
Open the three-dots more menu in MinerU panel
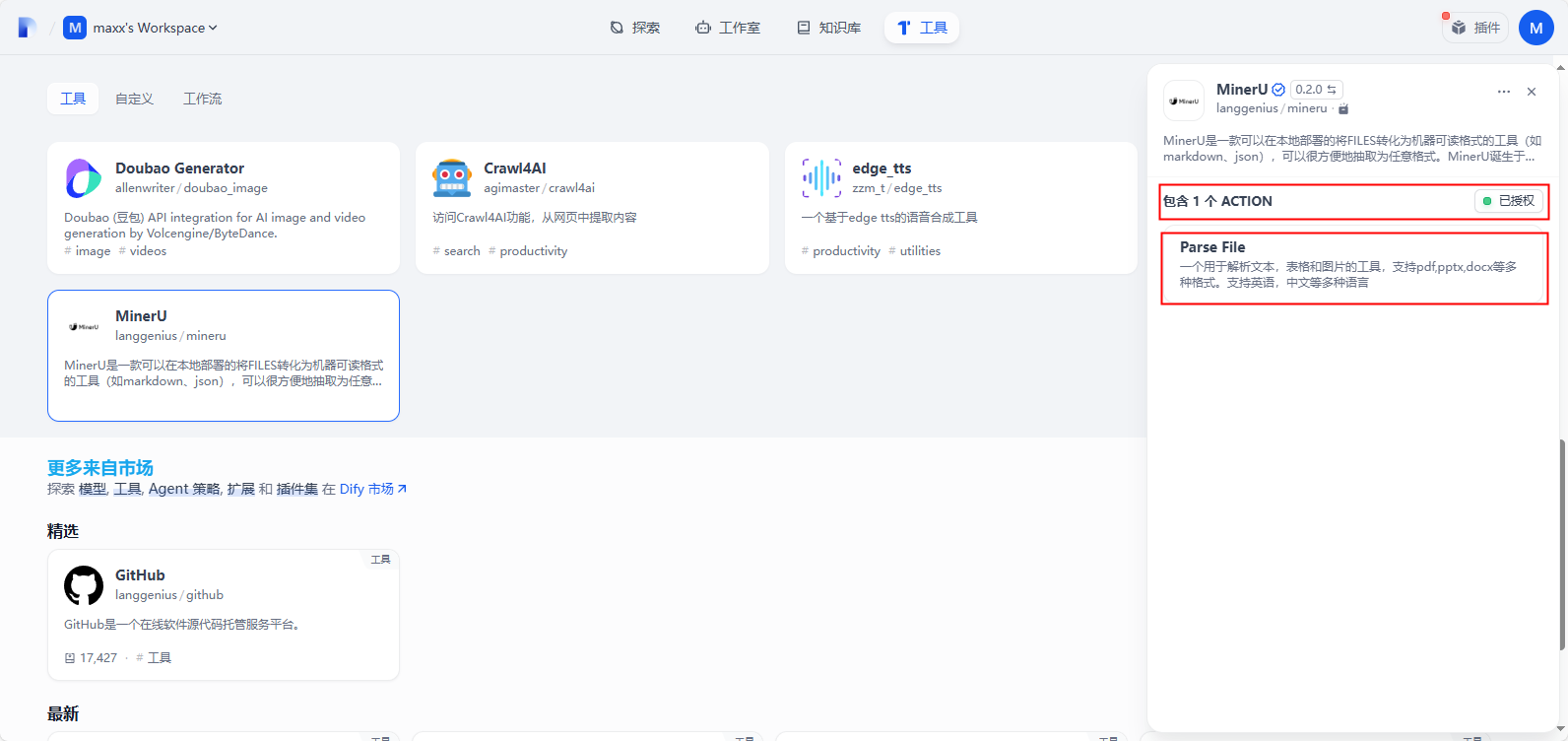[x=1504, y=92]
